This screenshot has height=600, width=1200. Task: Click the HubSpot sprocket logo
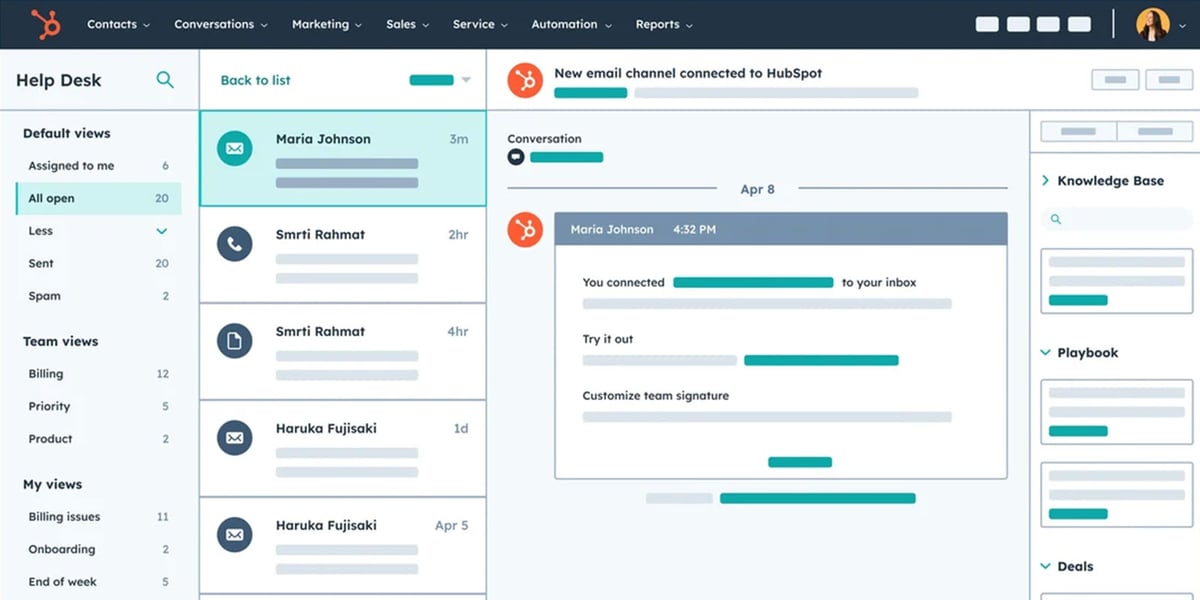tap(44, 24)
